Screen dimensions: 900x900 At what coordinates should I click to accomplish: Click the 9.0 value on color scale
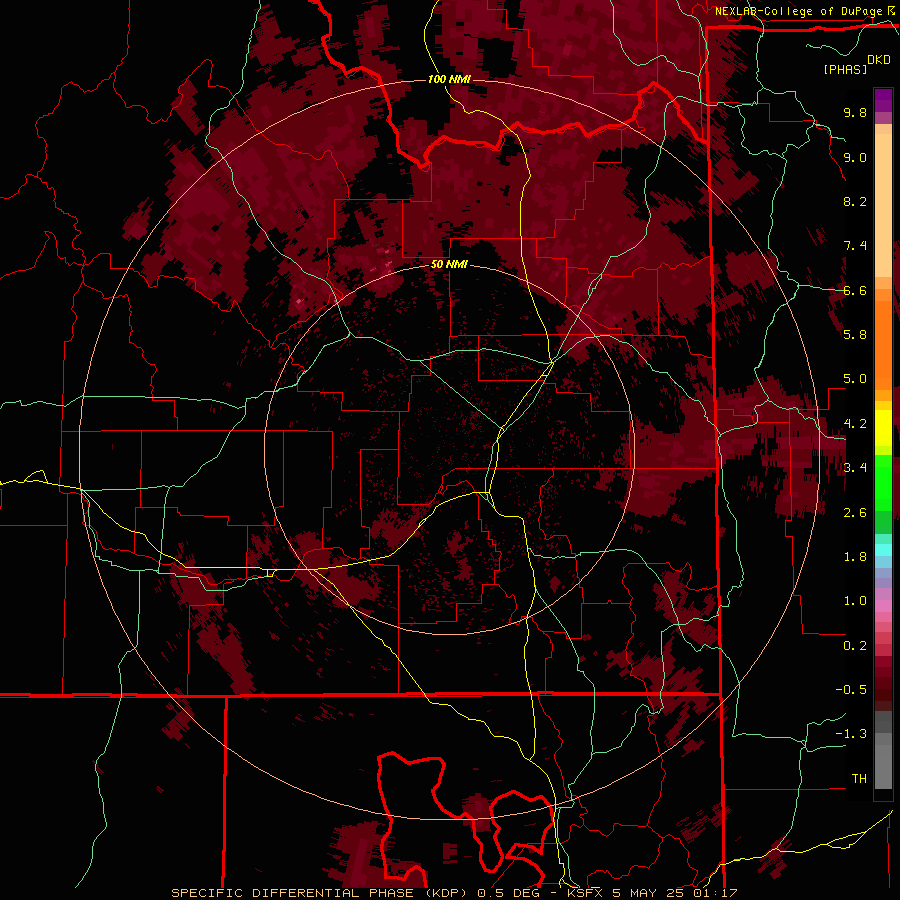(x=855, y=157)
